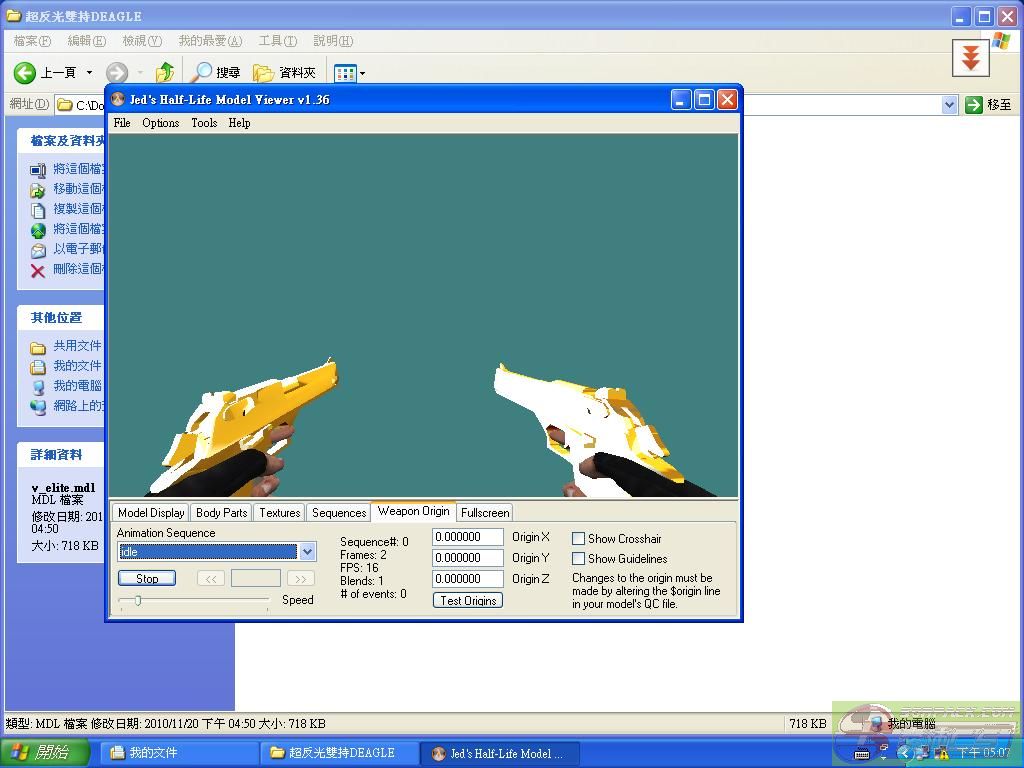Click the copy-this-file task icon
Image resolution: width=1024 pixels, height=768 pixels.
[38, 210]
